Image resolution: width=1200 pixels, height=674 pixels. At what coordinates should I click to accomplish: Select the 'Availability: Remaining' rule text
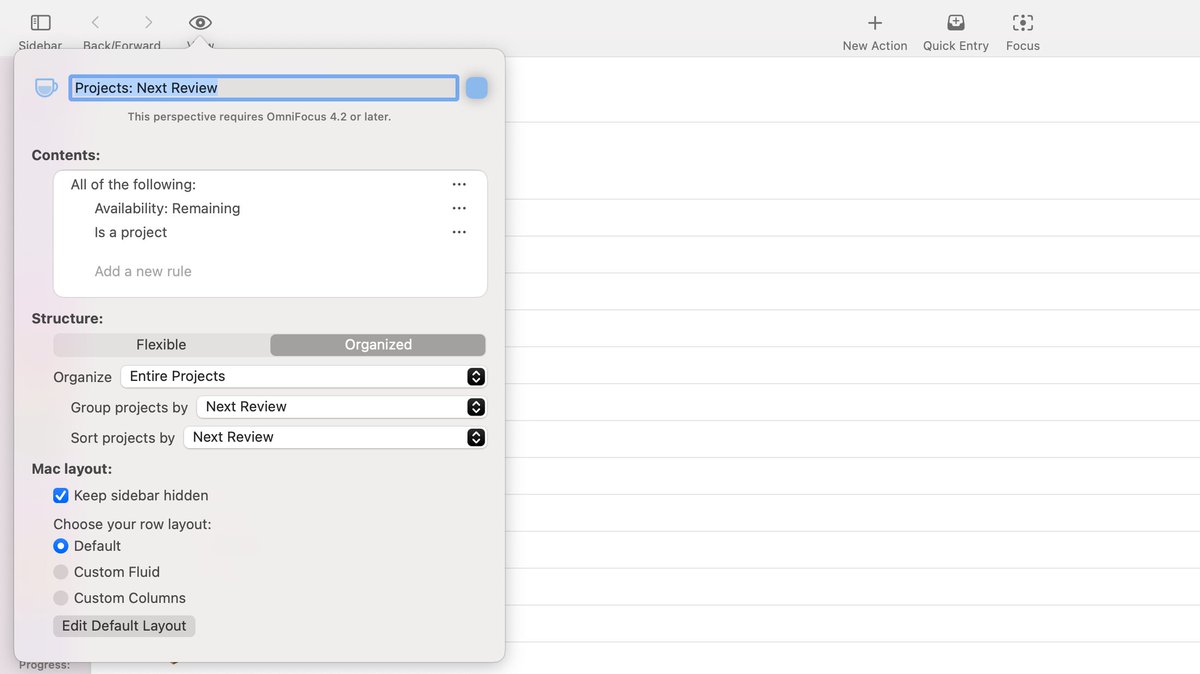point(167,208)
